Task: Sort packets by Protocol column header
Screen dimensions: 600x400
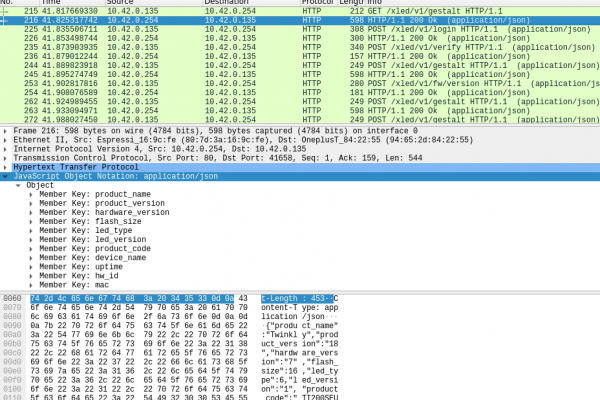Action: click(x=319, y=2)
